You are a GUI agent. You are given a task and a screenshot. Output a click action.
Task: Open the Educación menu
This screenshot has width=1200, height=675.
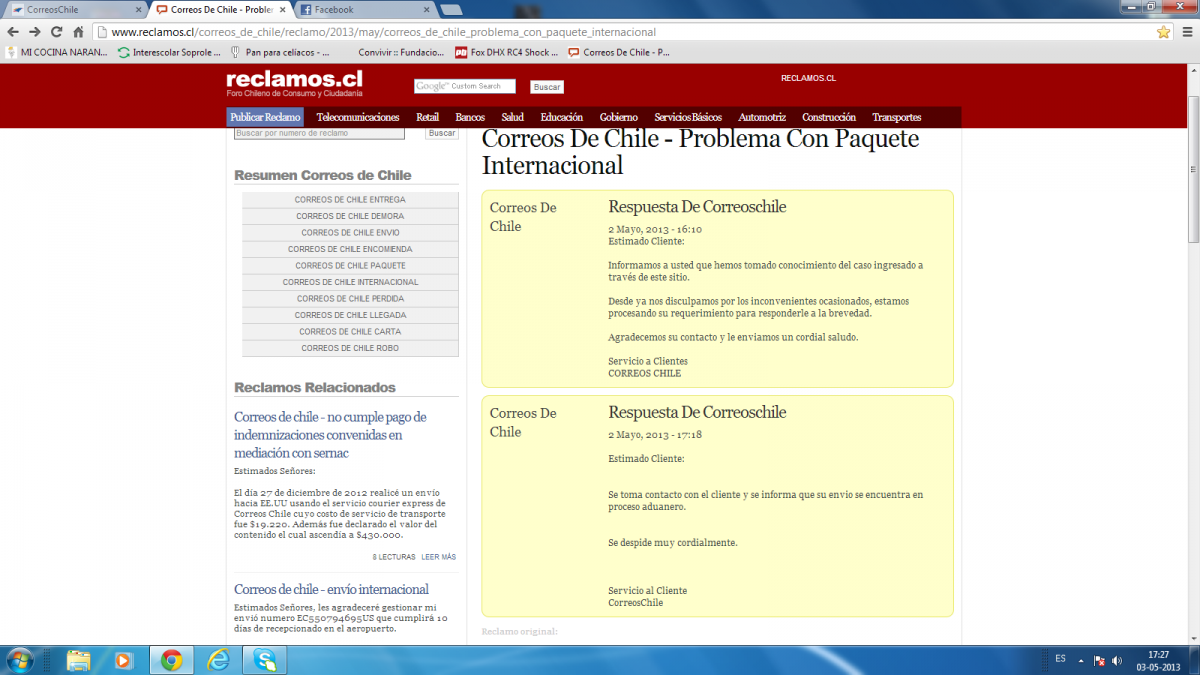tap(562, 117)
